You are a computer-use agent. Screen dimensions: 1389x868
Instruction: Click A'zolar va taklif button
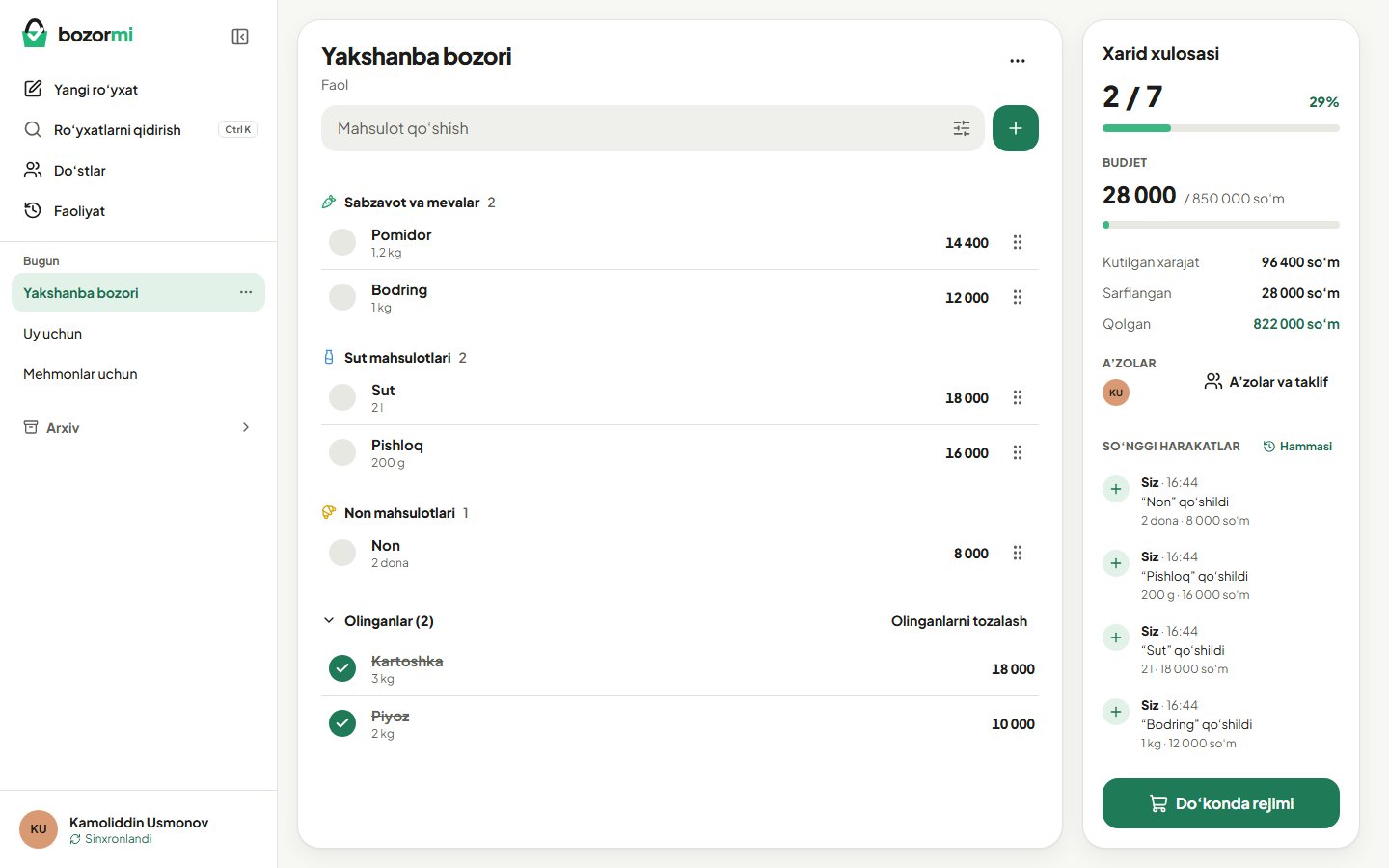coord(1266,382)
